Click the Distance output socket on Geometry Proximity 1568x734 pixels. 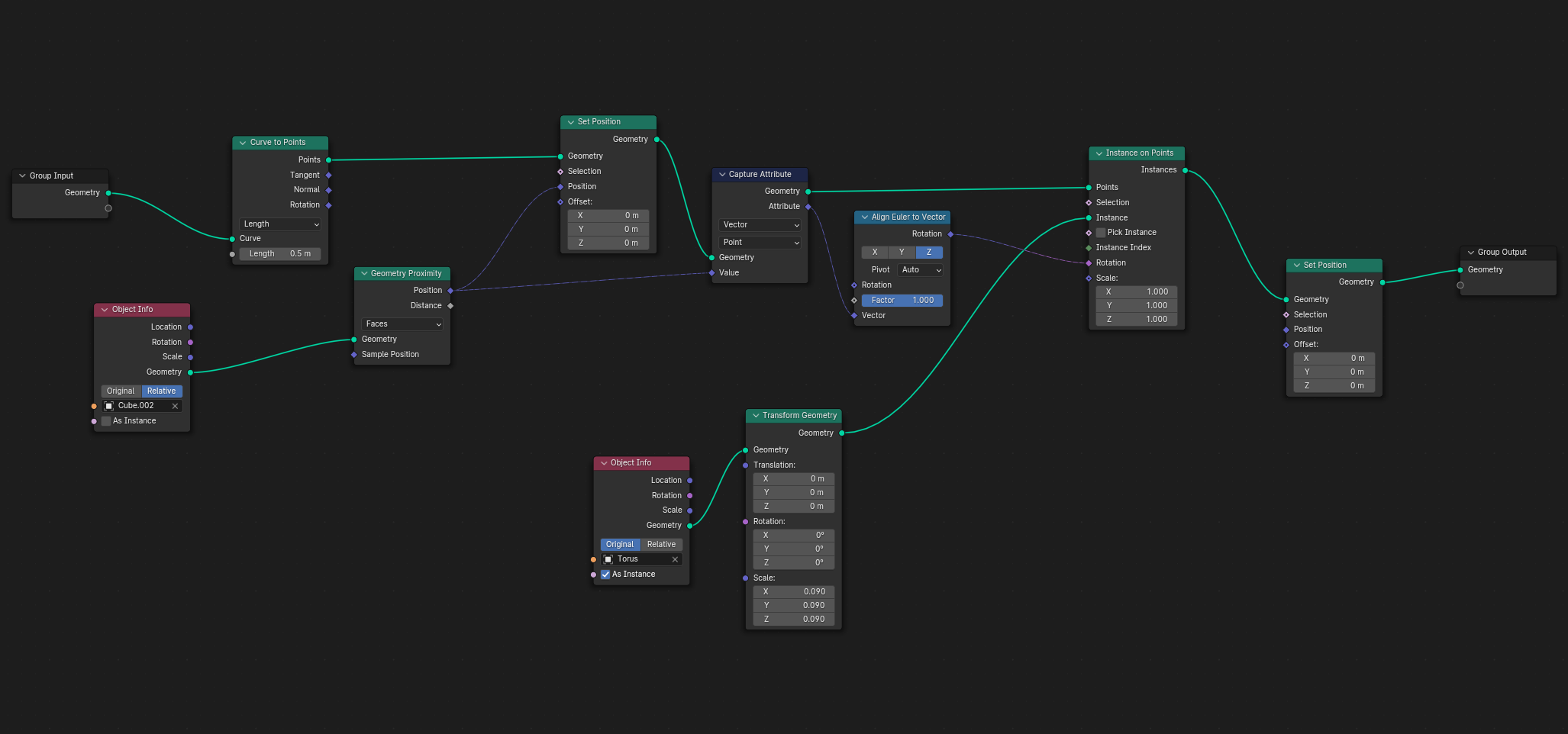click(x=450, y=306)
